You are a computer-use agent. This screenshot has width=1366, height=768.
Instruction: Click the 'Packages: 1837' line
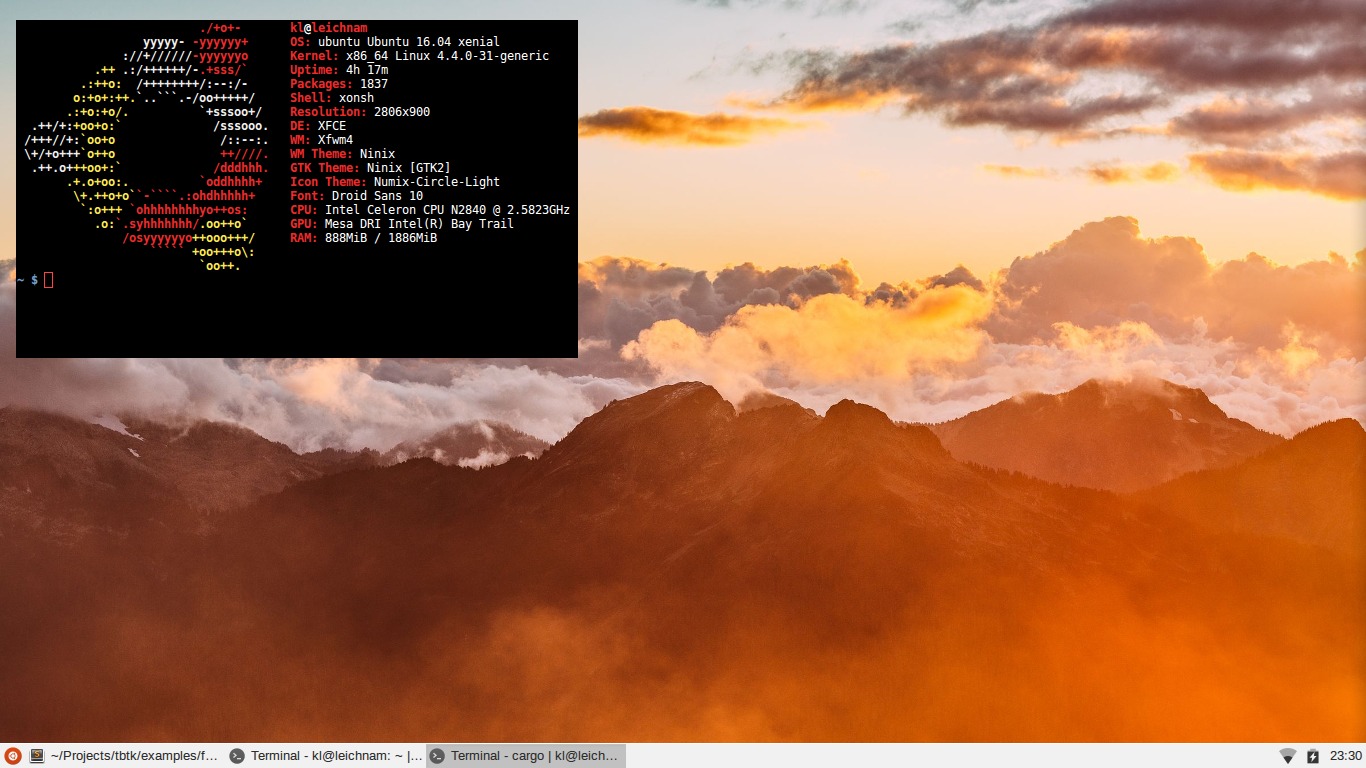pos(339,84)
